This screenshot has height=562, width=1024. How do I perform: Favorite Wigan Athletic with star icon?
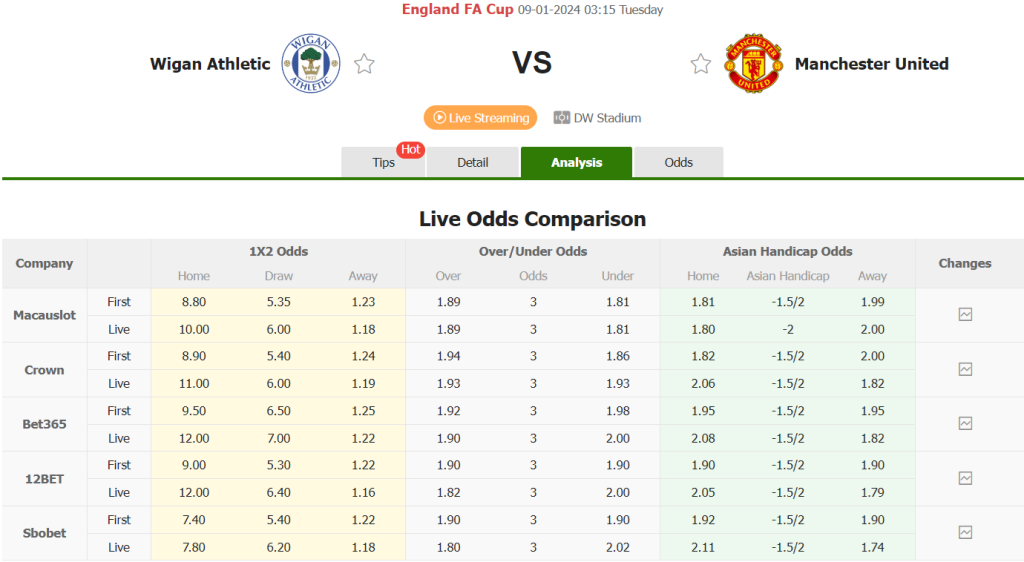(x=364, y=64)
